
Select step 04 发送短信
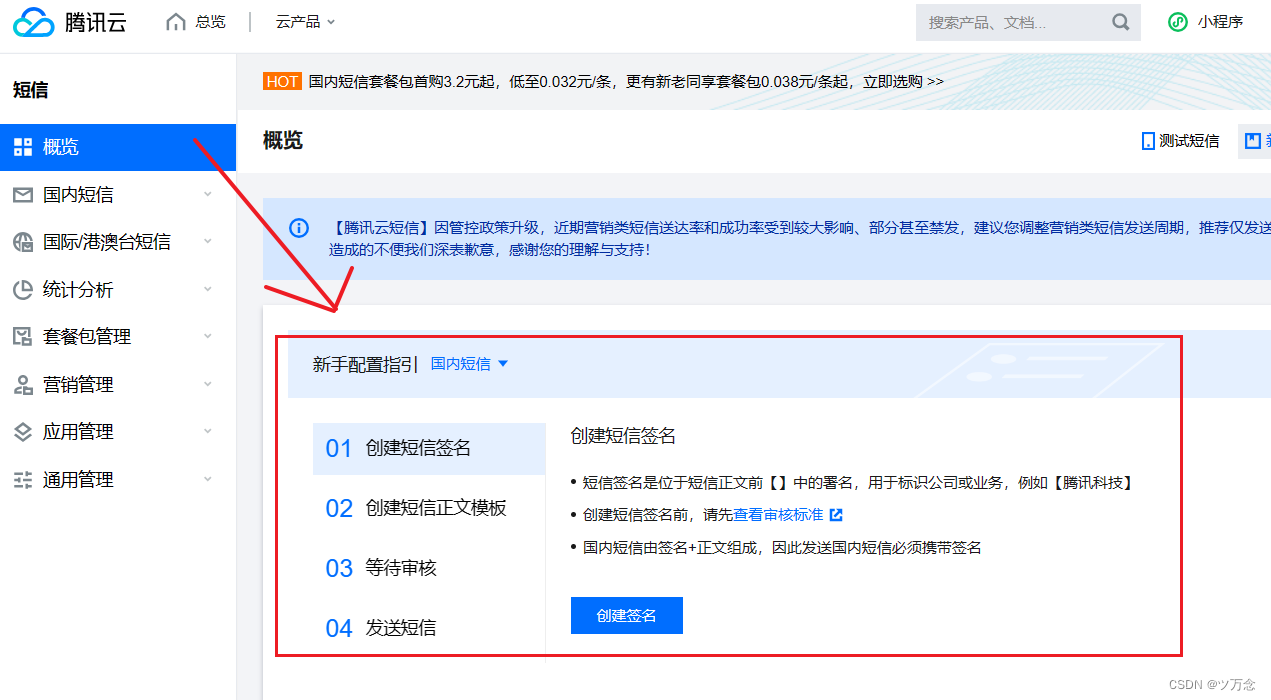pyautogui.click(x=429, y=628)
